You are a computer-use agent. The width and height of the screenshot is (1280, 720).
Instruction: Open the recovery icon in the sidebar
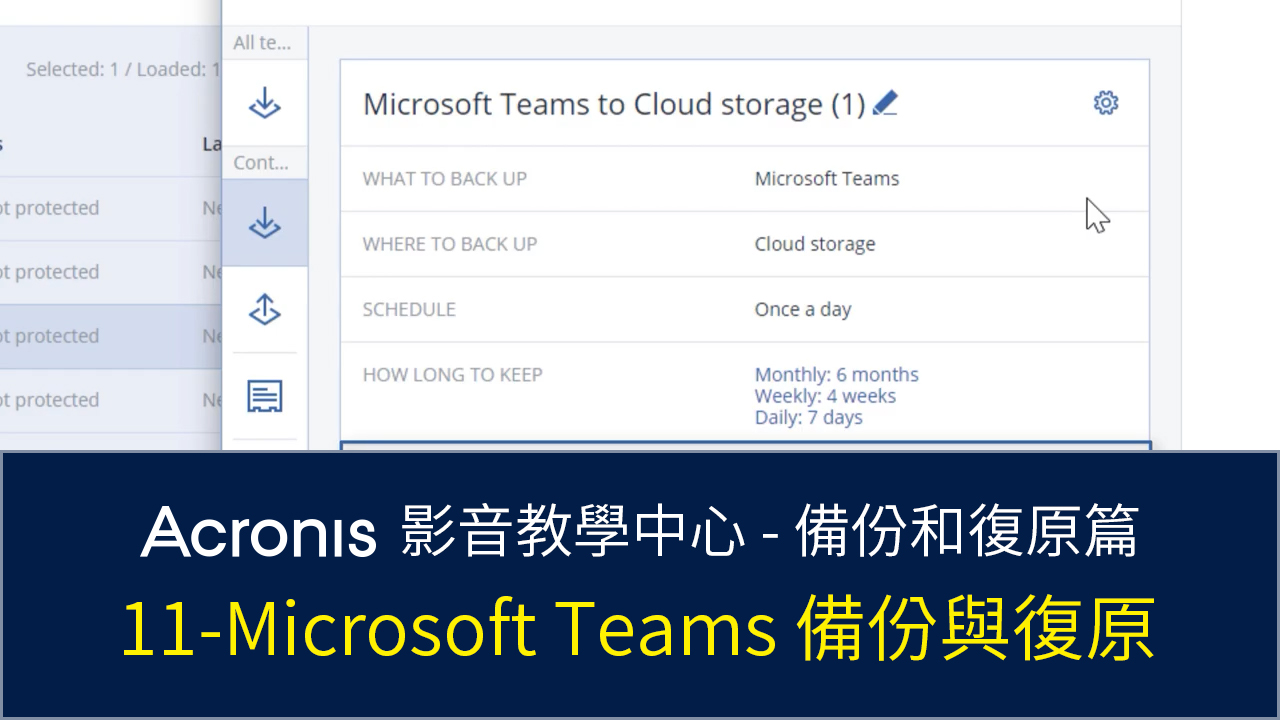tap(264, 310)
